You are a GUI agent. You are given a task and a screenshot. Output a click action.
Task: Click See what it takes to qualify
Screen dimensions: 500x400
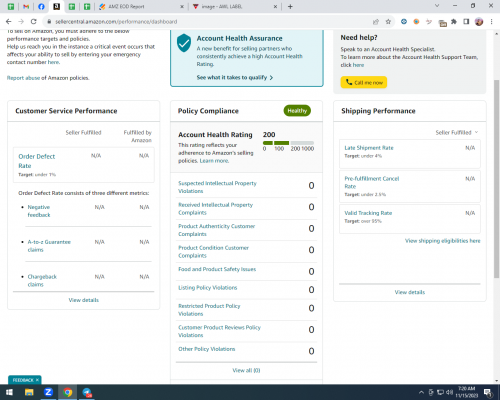(x=235, y=77)
